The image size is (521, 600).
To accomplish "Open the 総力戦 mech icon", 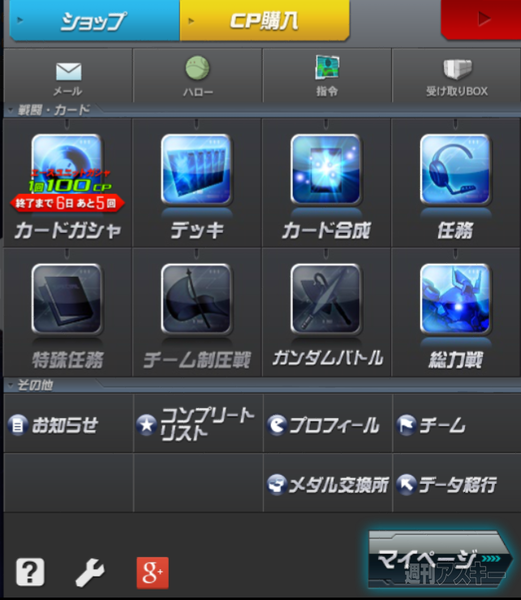I will point(455,298).
